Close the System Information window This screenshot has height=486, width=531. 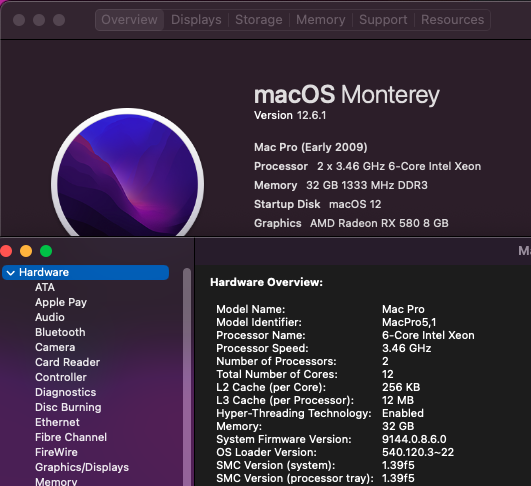[6, 251]
